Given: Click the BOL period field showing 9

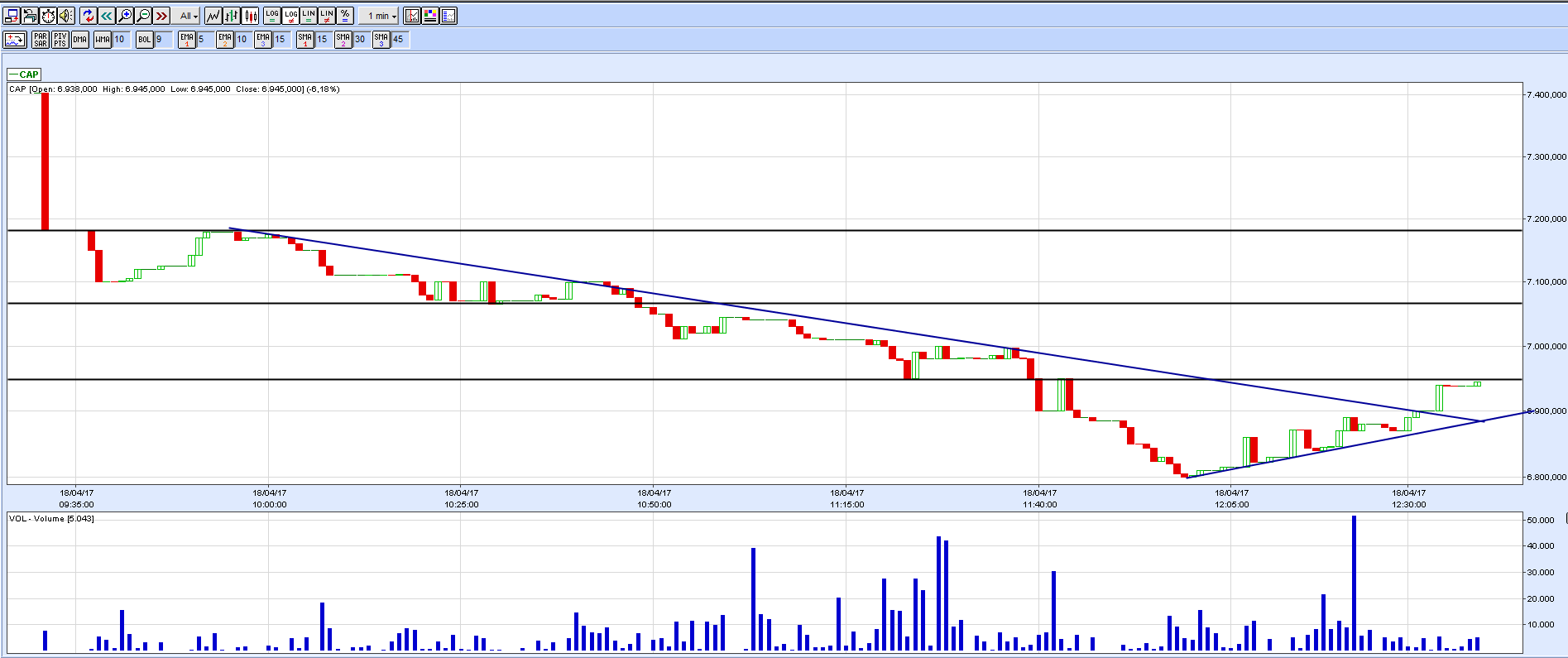Looking at the screenshot, I should point(163,39).
